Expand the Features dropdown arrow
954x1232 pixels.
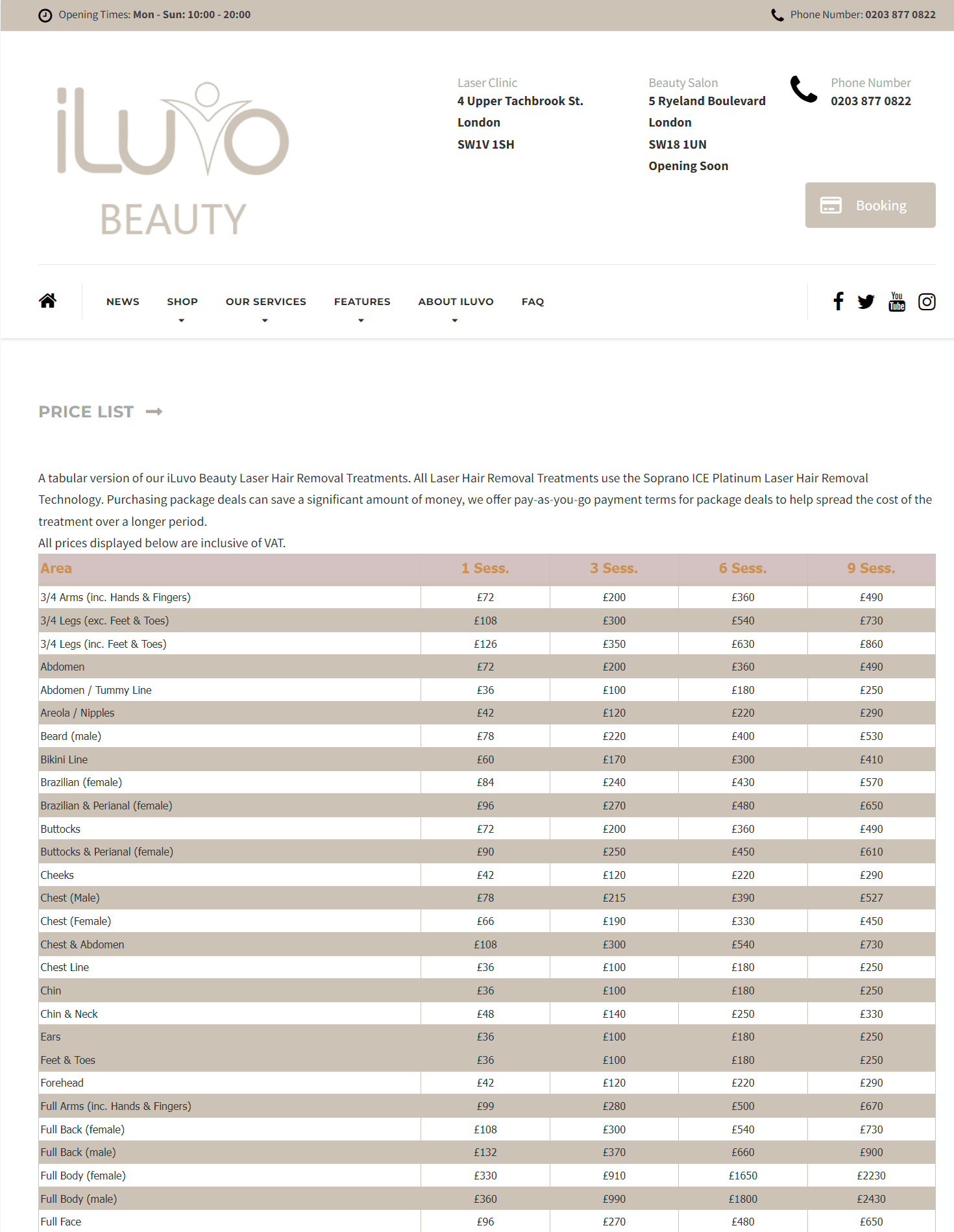(x=361, y=320)
